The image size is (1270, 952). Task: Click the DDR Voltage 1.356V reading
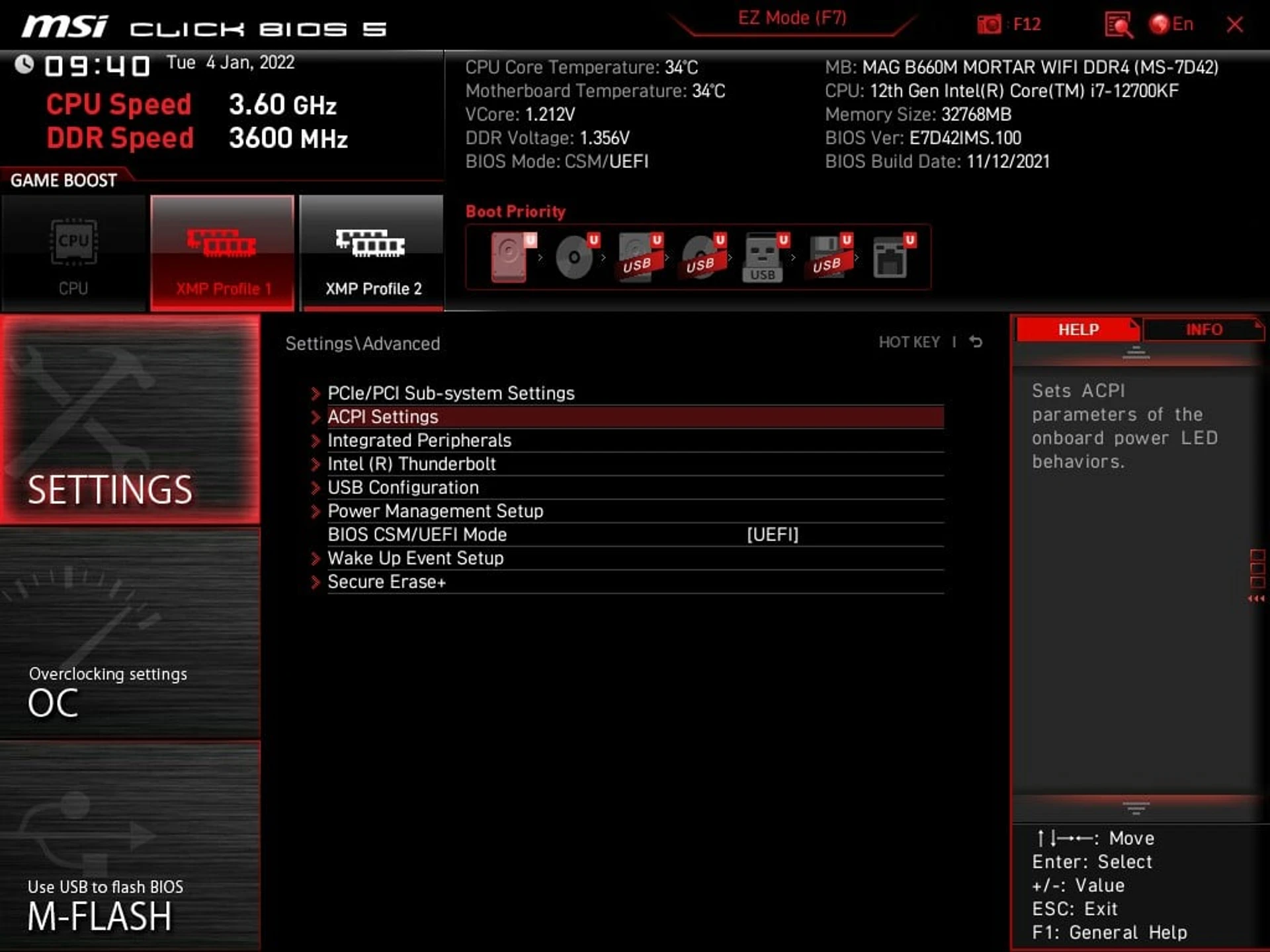tap(547, 138)
